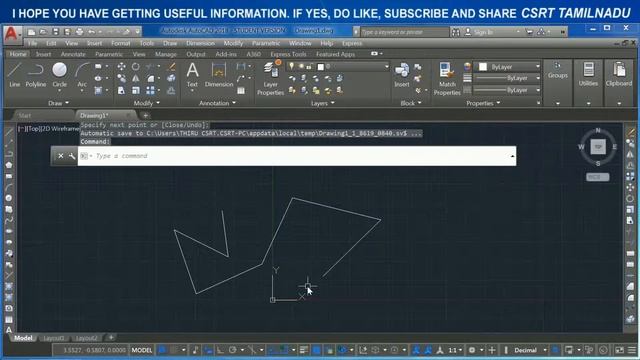Image resolution: width=640 pixels, height=360 pixels.
Task: Click the Table icon in Annotation panel
Action: coord(241,91)
